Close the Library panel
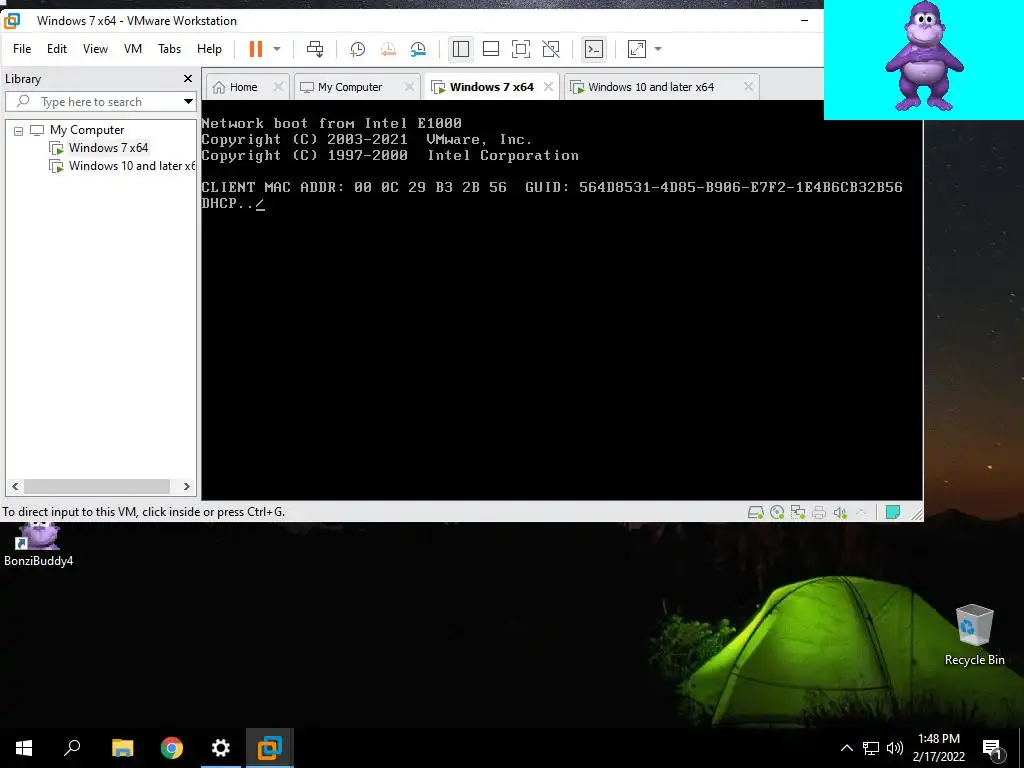 tap(188, 78)
